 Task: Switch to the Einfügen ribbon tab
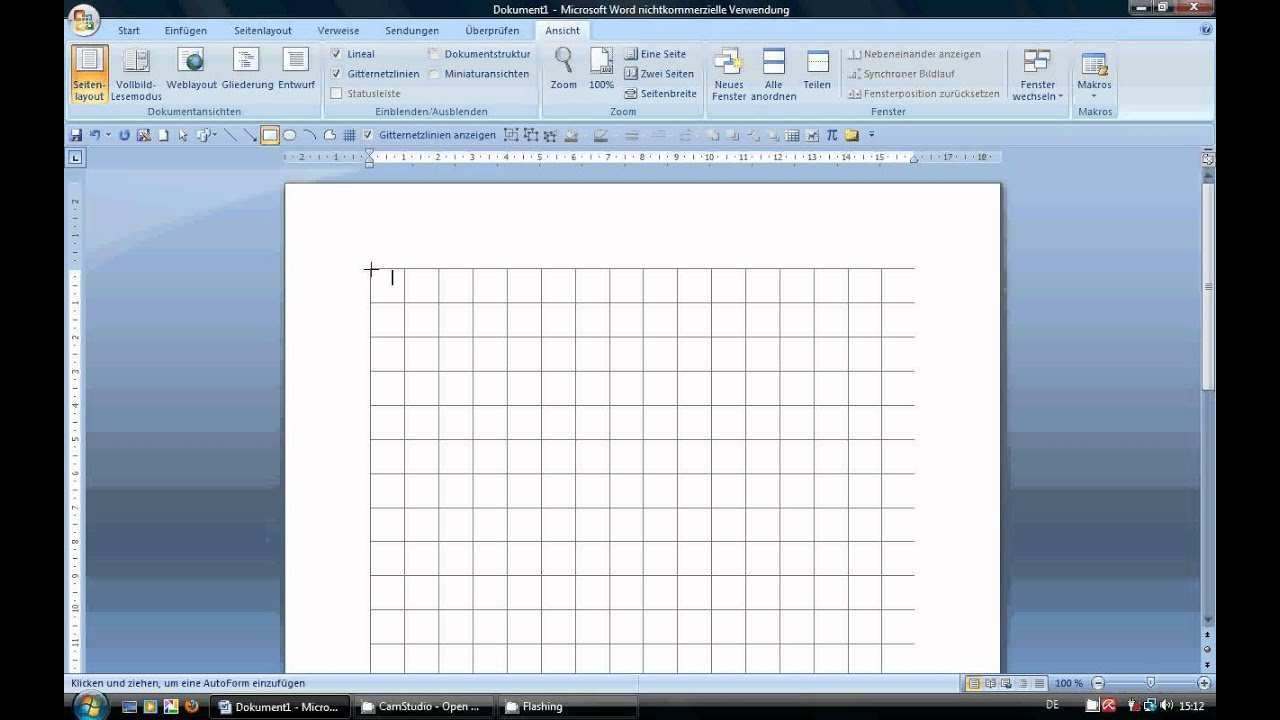(x=186, y=31)
